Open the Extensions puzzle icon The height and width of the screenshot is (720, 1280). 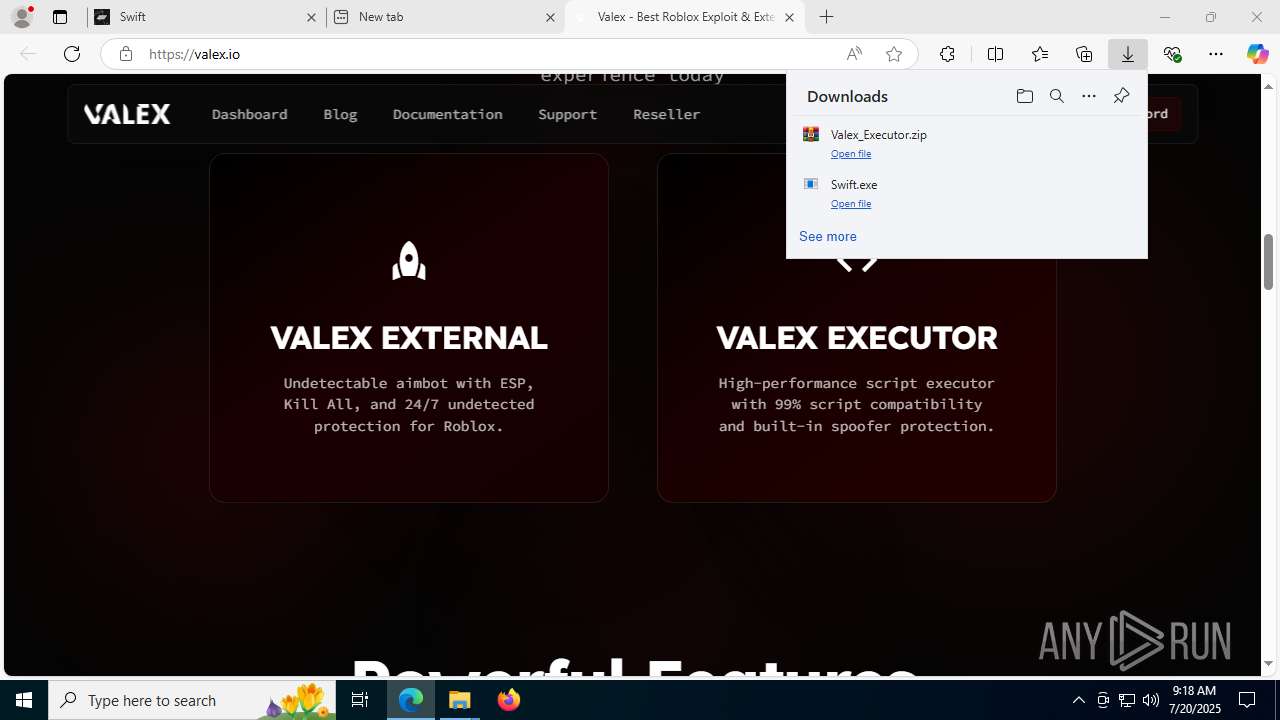pos(947,54)
